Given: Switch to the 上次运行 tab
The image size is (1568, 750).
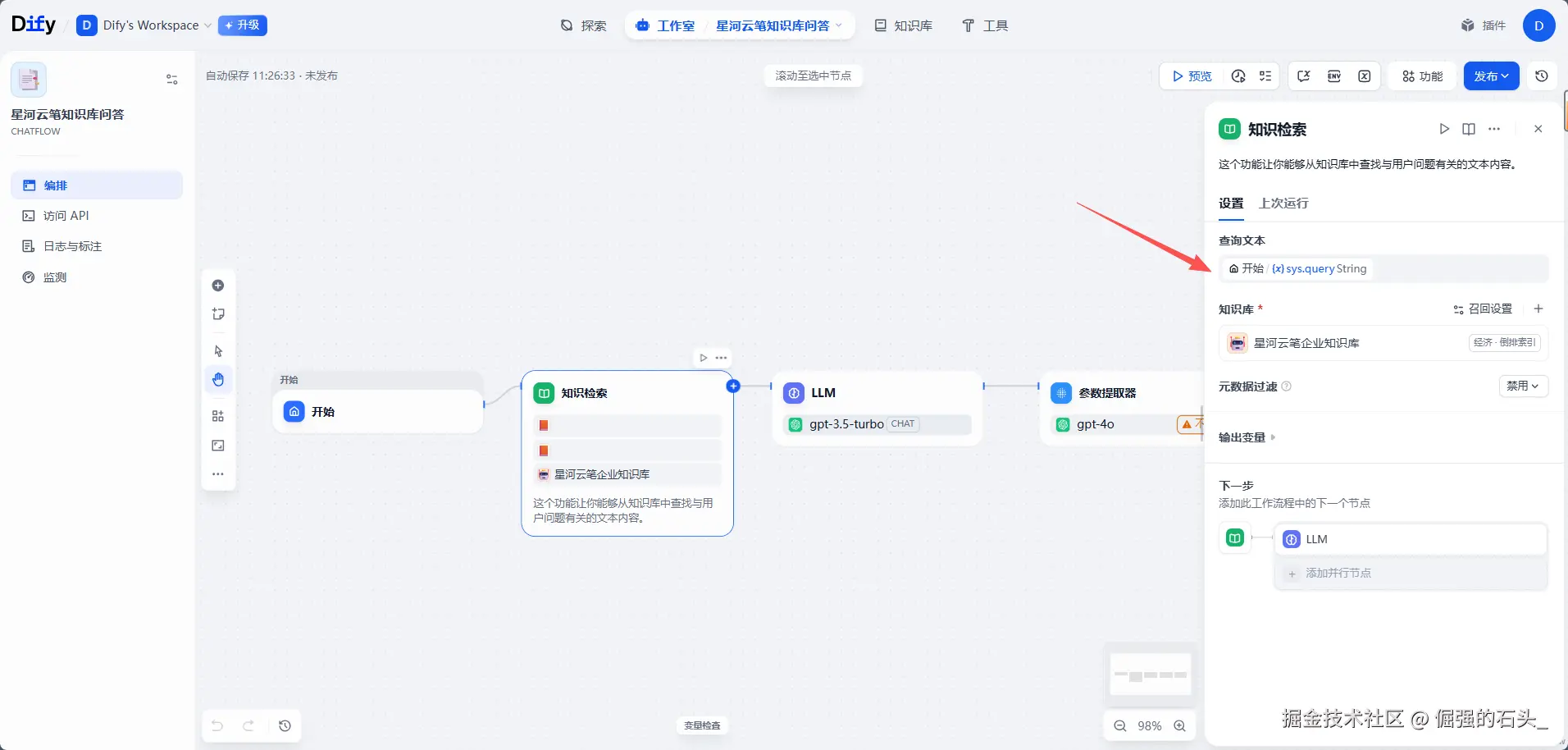Looking at the screenshot, I should coord(1283,204).
